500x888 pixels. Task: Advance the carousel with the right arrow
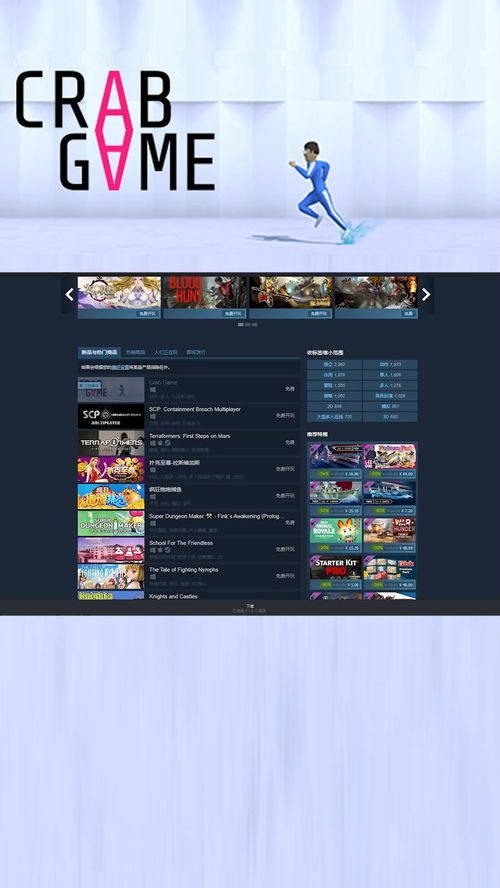click(426, 294)
